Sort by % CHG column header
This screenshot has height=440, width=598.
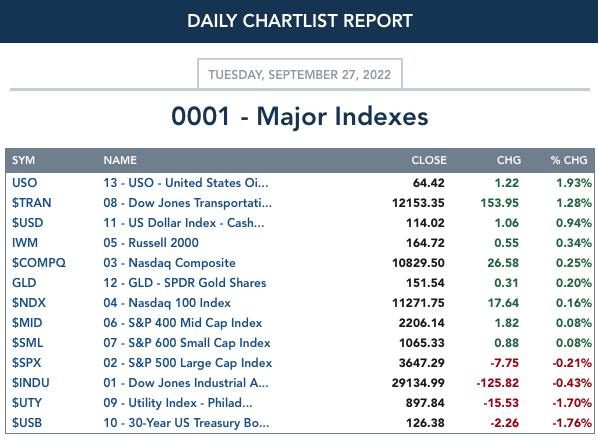pos(569,160)
